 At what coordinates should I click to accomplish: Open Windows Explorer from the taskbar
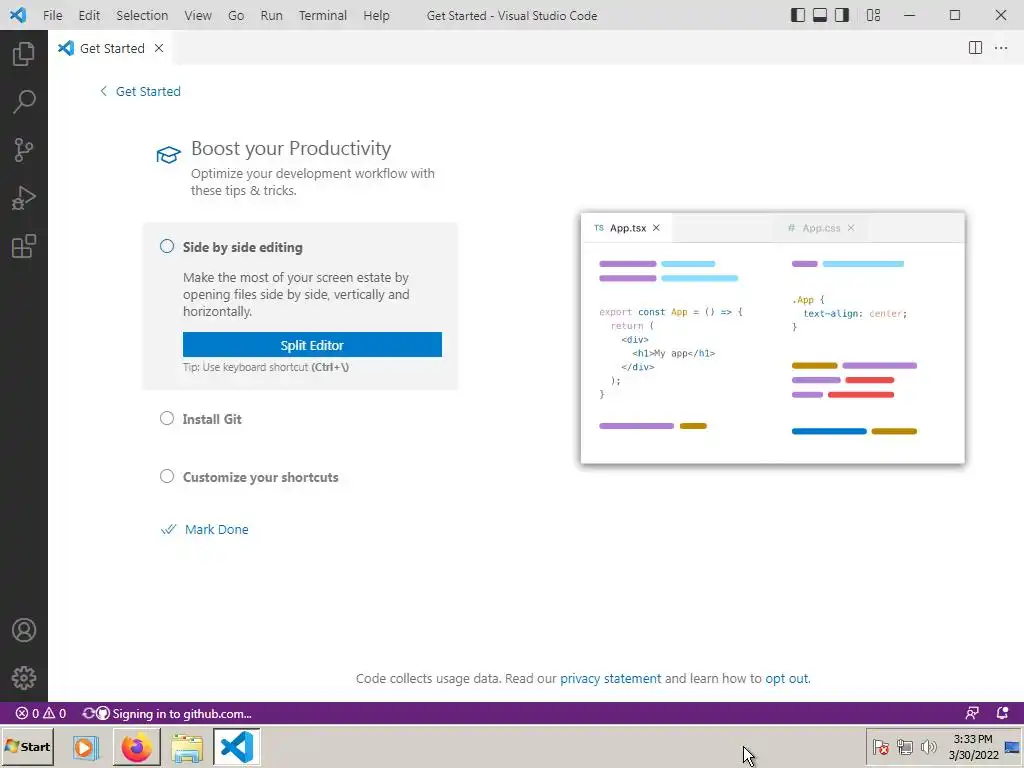[187, 746]
